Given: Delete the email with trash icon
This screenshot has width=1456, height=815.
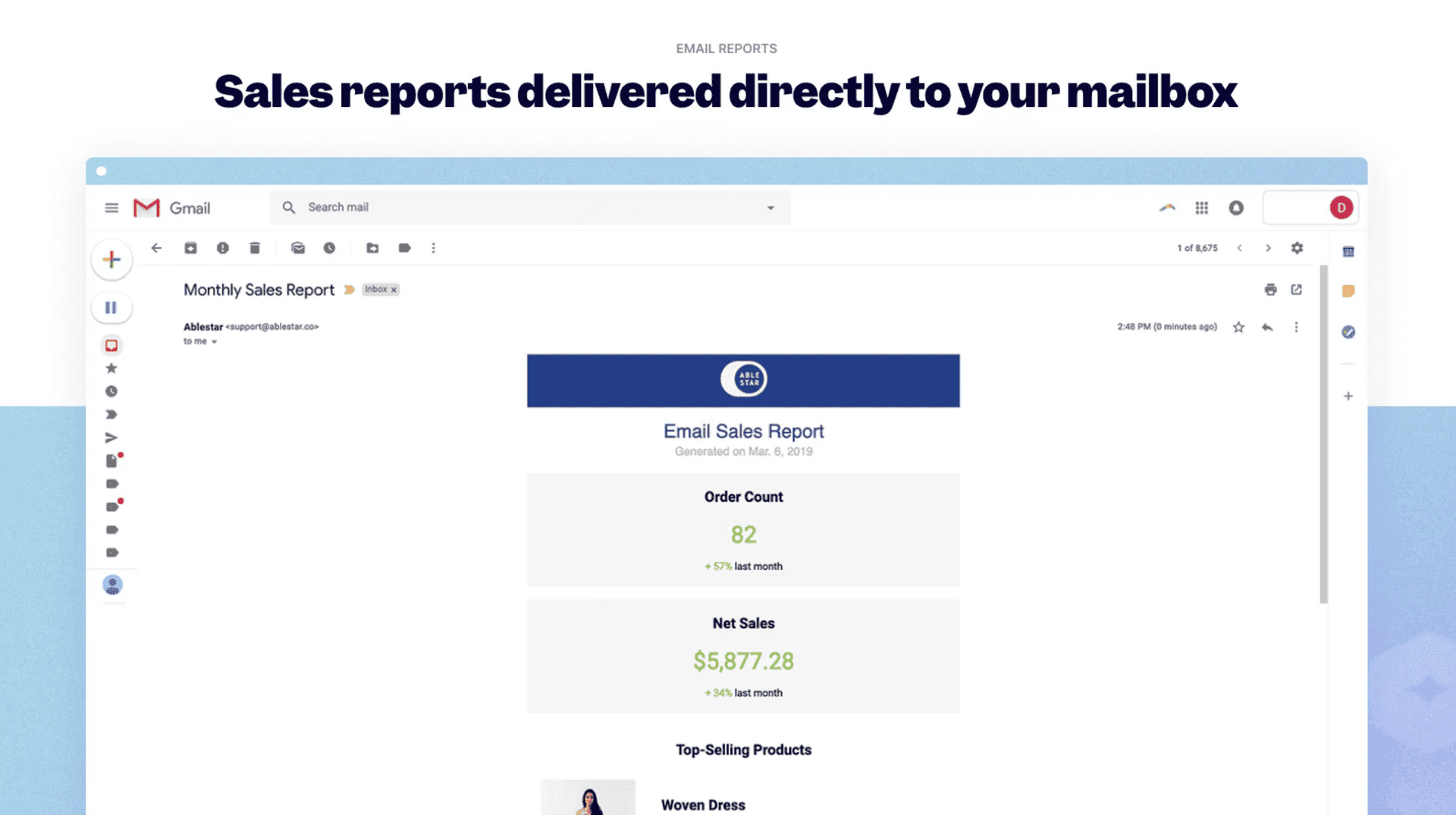Looking at the screenshot, I should (x=255, y=248).
